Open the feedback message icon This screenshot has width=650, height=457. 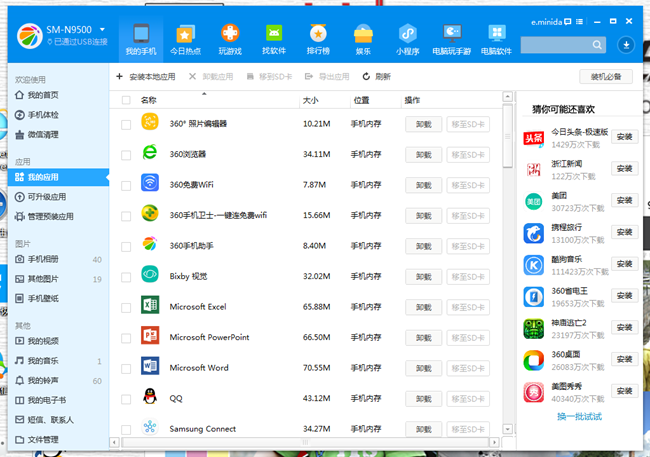[568, 22]
